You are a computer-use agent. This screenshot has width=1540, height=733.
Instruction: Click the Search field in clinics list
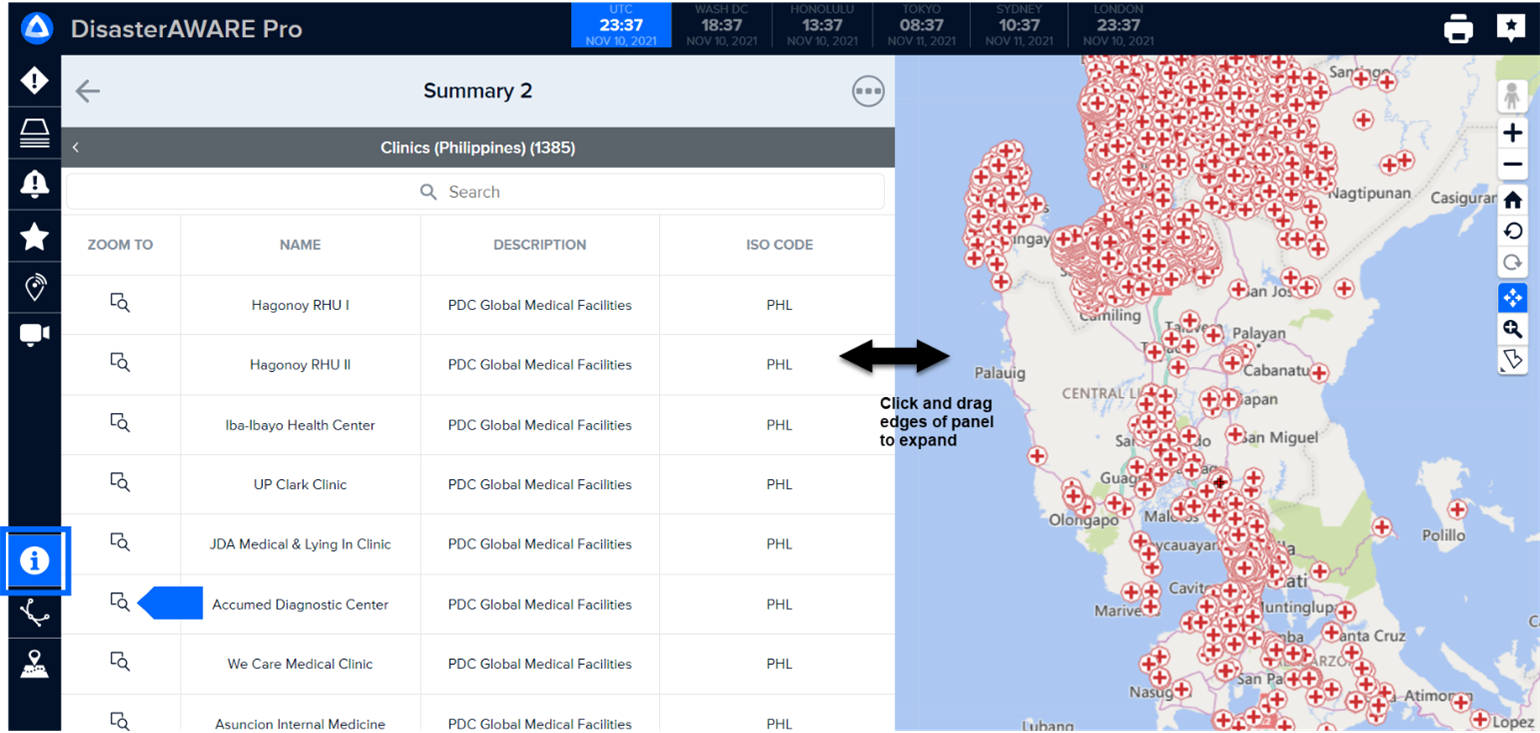pyautogui.click(x=475, y=192)
